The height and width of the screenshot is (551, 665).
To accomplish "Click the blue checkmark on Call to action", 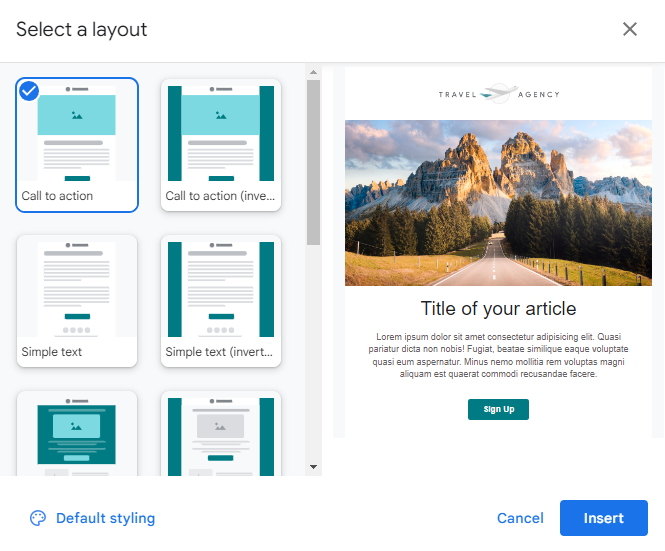I will tap(29, 91).
